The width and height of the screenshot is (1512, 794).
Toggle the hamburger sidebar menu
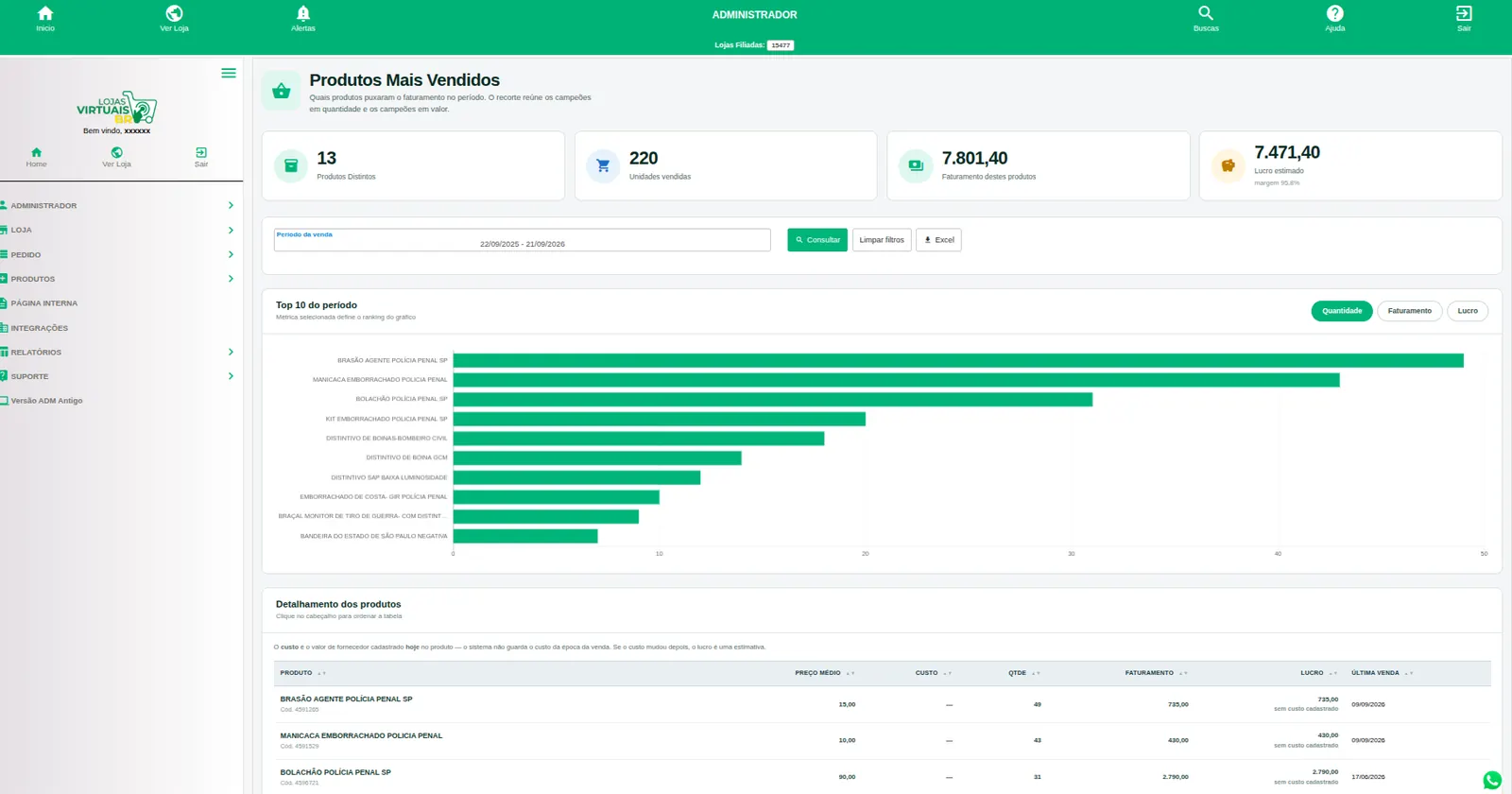point(229,73)
